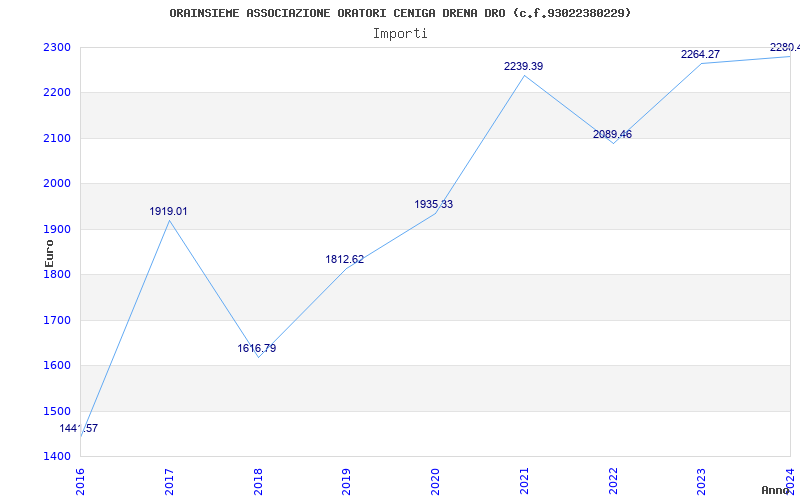Select the Importi subtitle

(x=400, y=34)
